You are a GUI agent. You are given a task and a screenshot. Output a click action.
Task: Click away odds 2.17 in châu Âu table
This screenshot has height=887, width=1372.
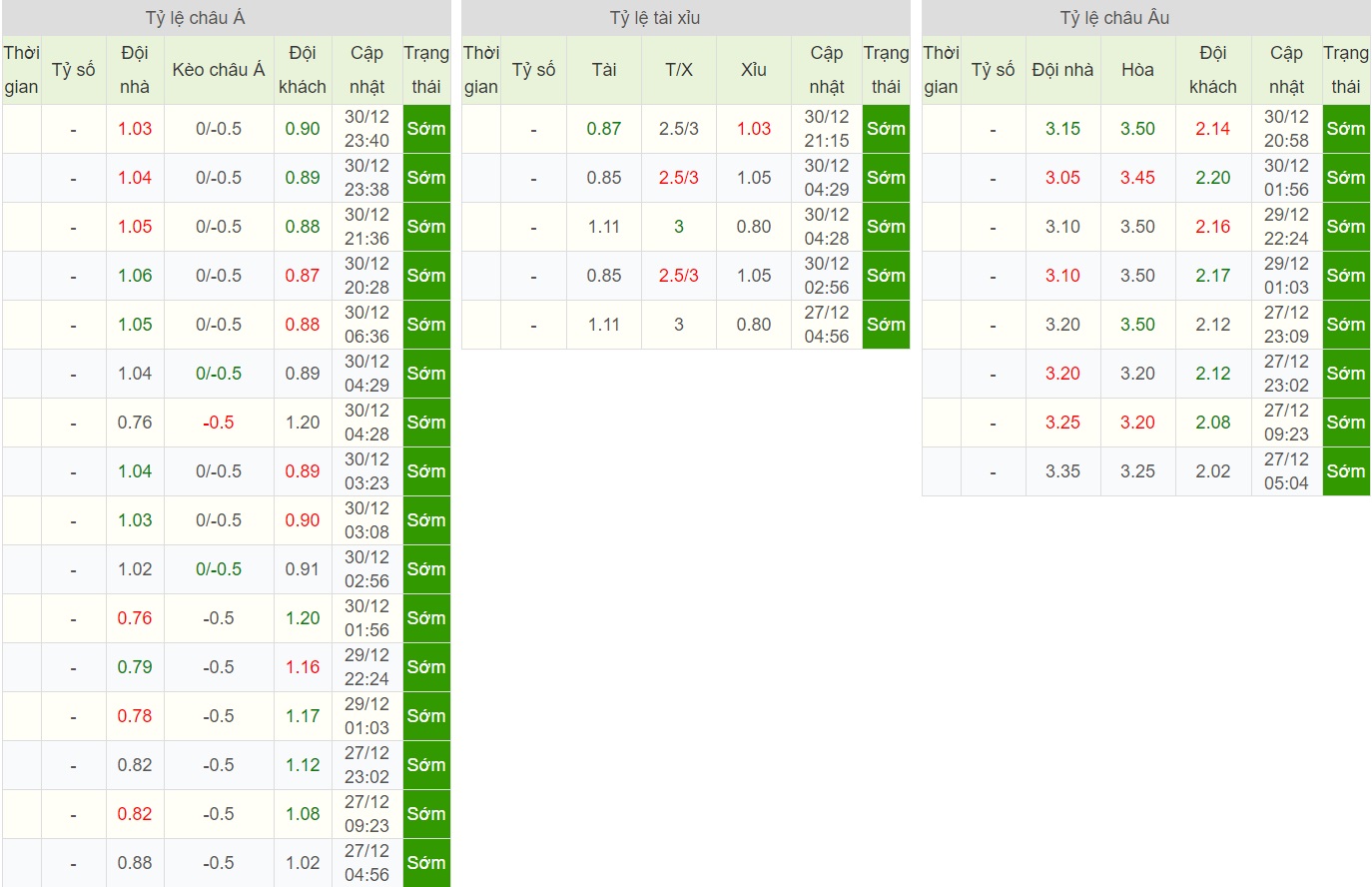tap(1213, 276)
